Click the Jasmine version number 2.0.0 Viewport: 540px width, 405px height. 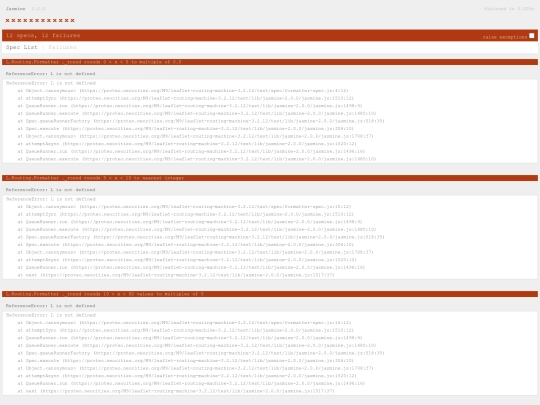(38, 9)
